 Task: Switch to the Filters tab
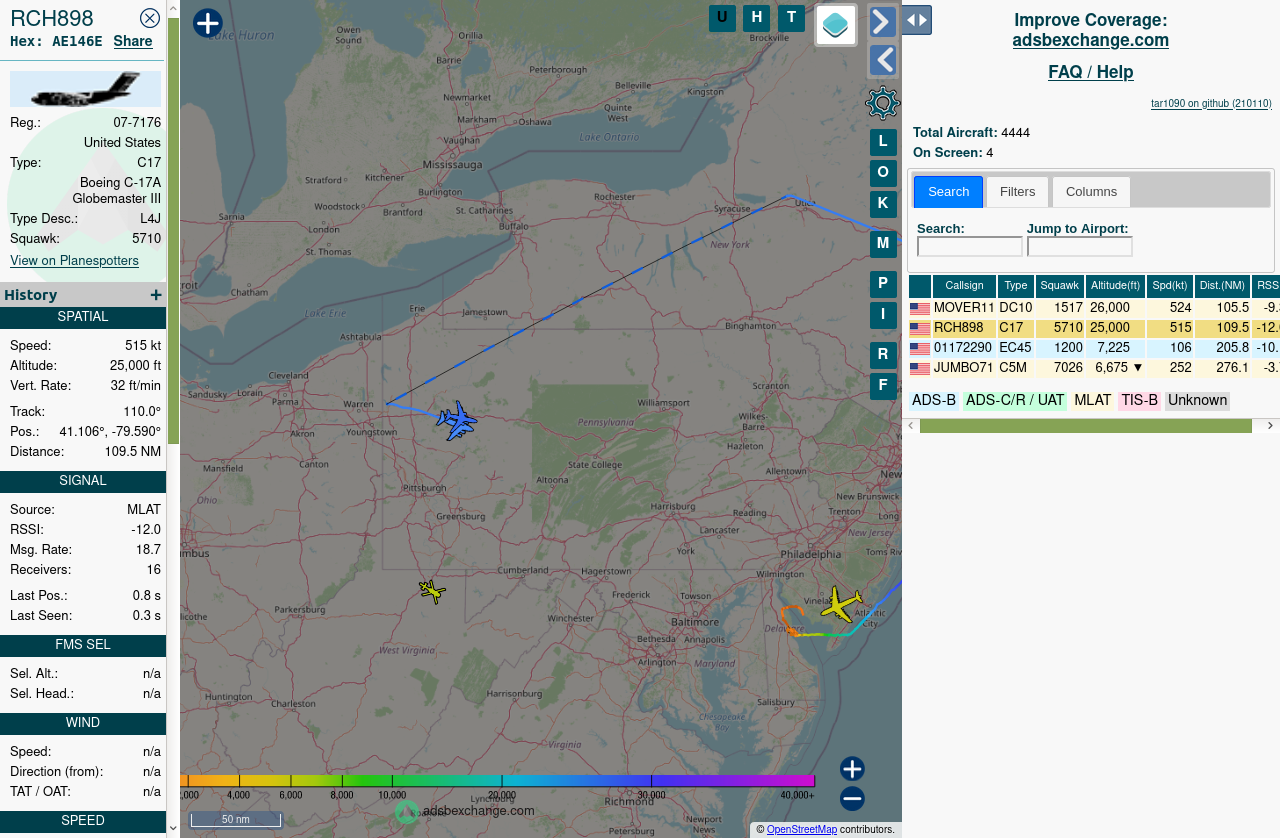click(x=1017, y=192)
